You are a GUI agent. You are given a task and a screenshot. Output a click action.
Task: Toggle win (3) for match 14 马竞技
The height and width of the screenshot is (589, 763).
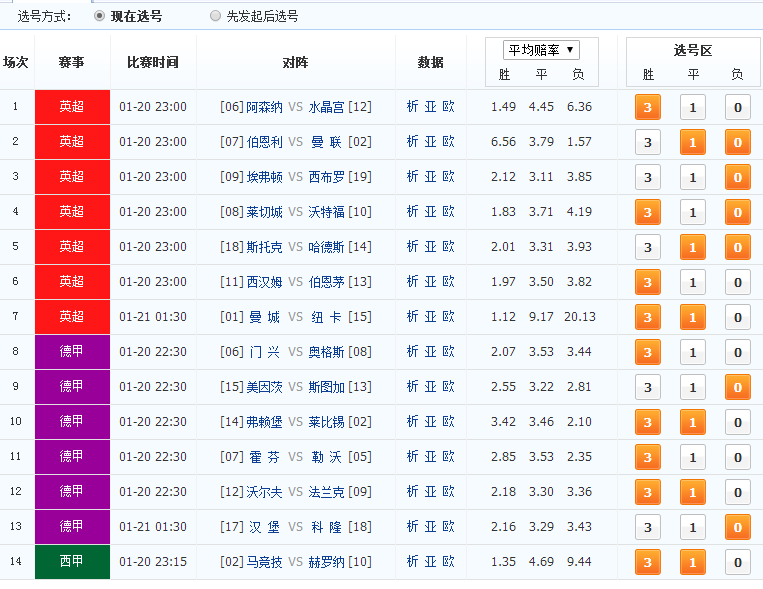point(648,562)
